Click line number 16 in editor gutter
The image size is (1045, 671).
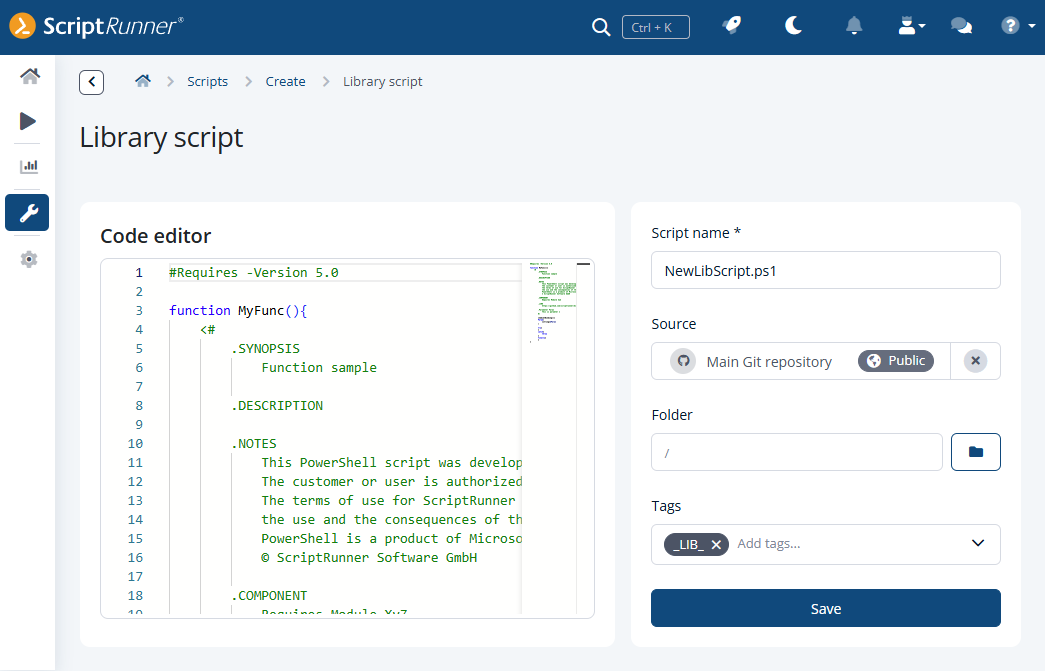click(135, 558)
